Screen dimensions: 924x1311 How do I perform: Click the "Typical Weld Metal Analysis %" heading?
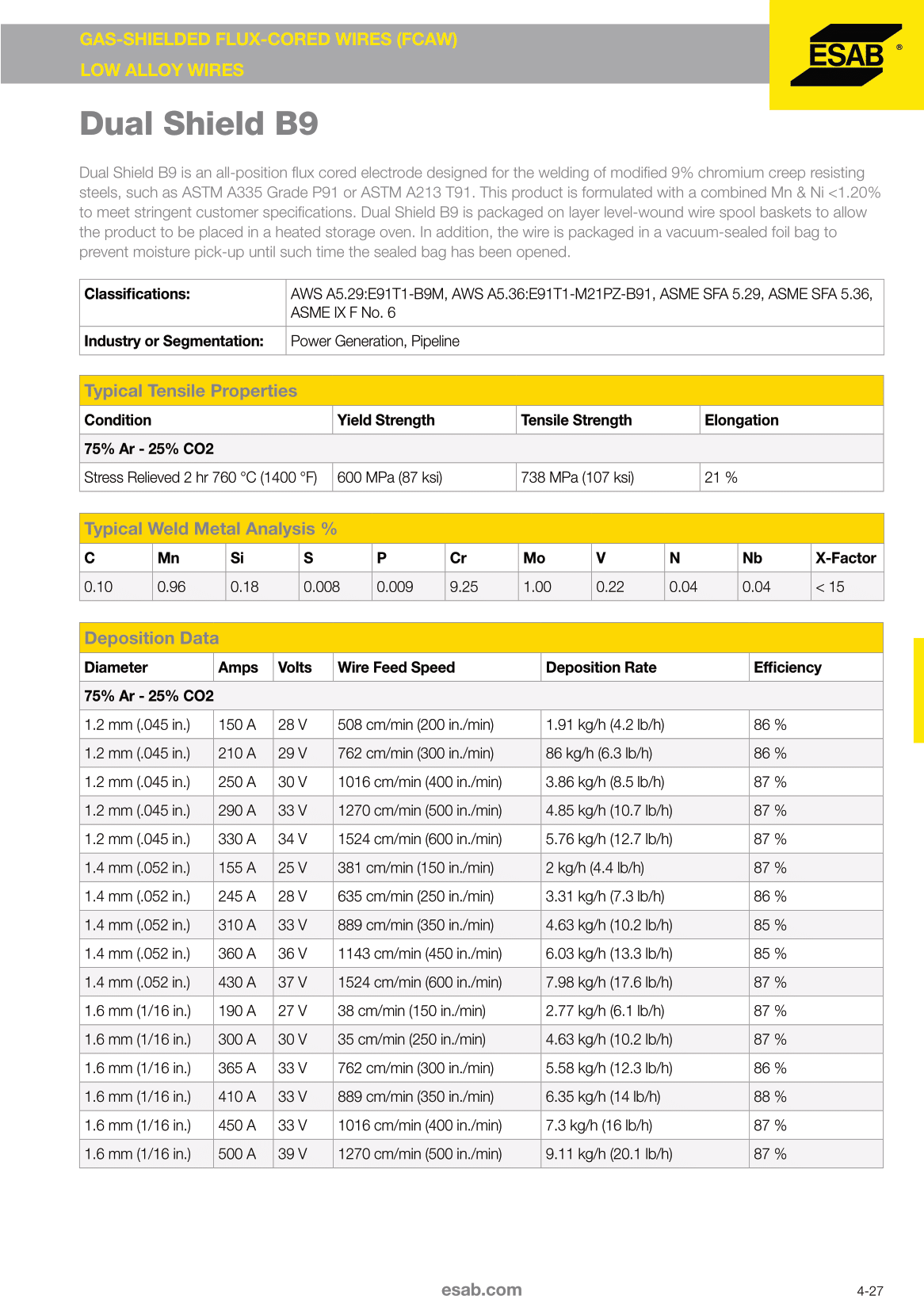tap(211, 529)
